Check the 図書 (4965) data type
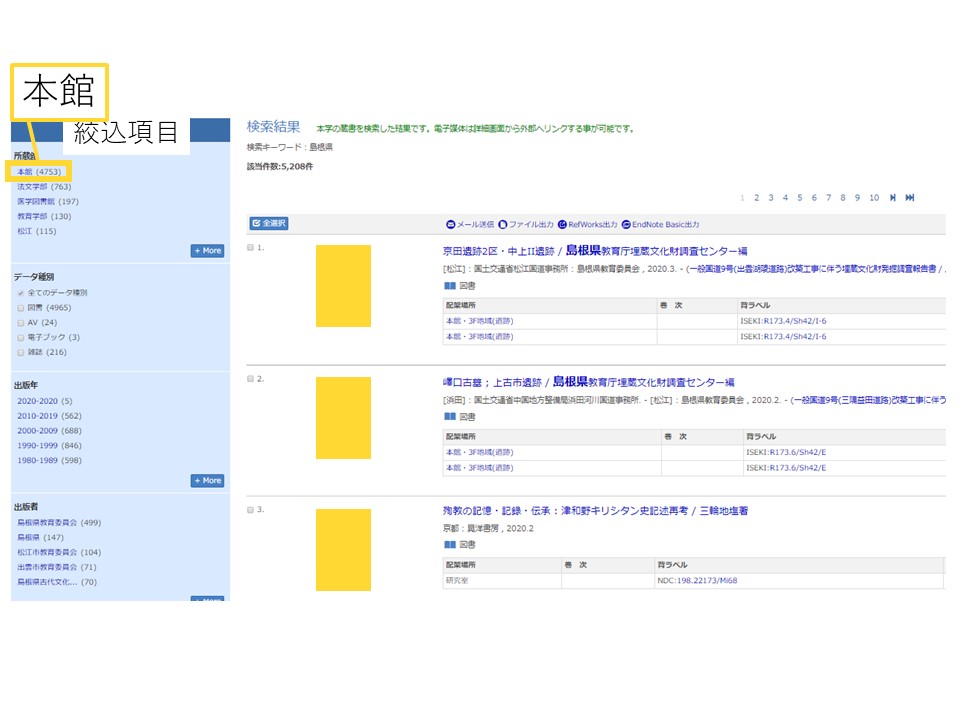960x720 pixels. click(x=21, y=308)
